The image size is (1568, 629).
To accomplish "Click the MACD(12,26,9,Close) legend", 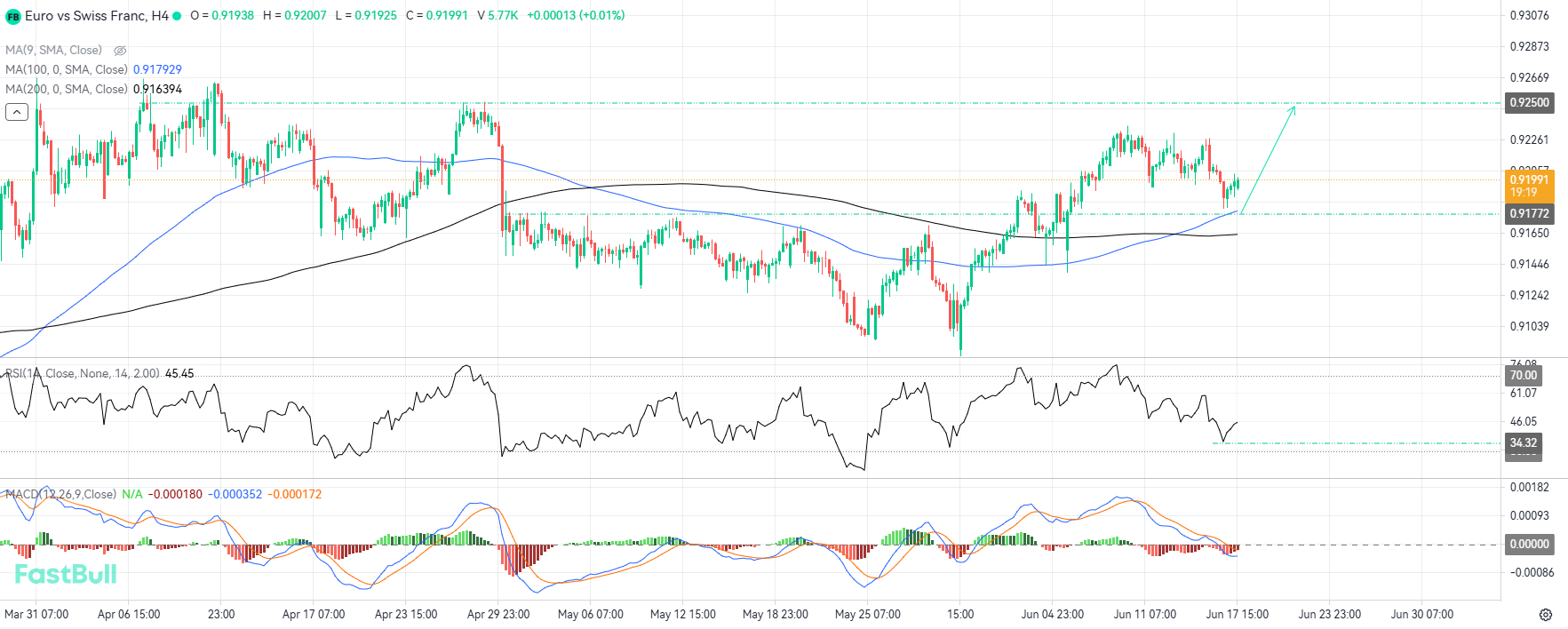I will click(x=60, y=494).
